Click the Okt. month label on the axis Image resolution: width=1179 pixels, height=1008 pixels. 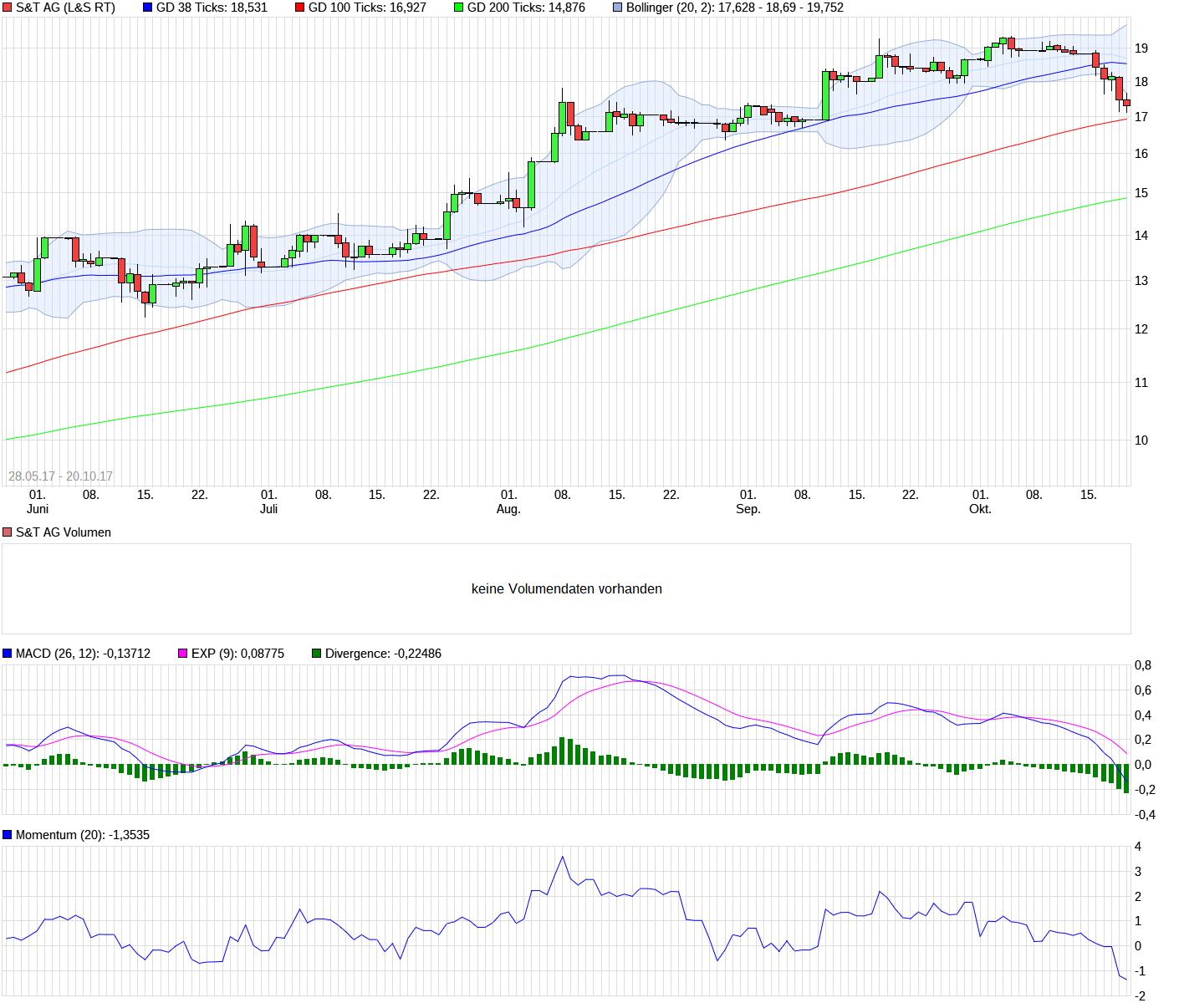click(978, 507)
